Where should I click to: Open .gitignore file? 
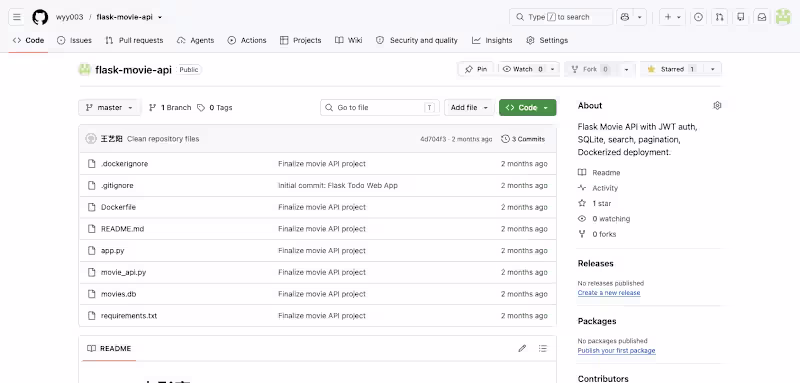click(x=117, y=186)
